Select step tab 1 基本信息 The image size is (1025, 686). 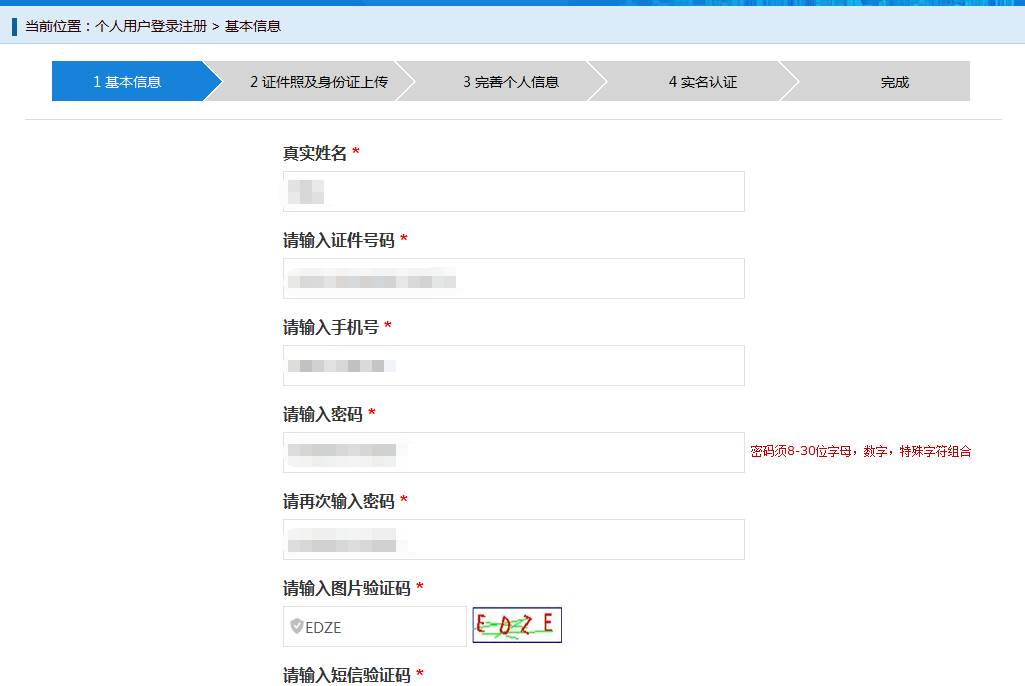(129, 81)
